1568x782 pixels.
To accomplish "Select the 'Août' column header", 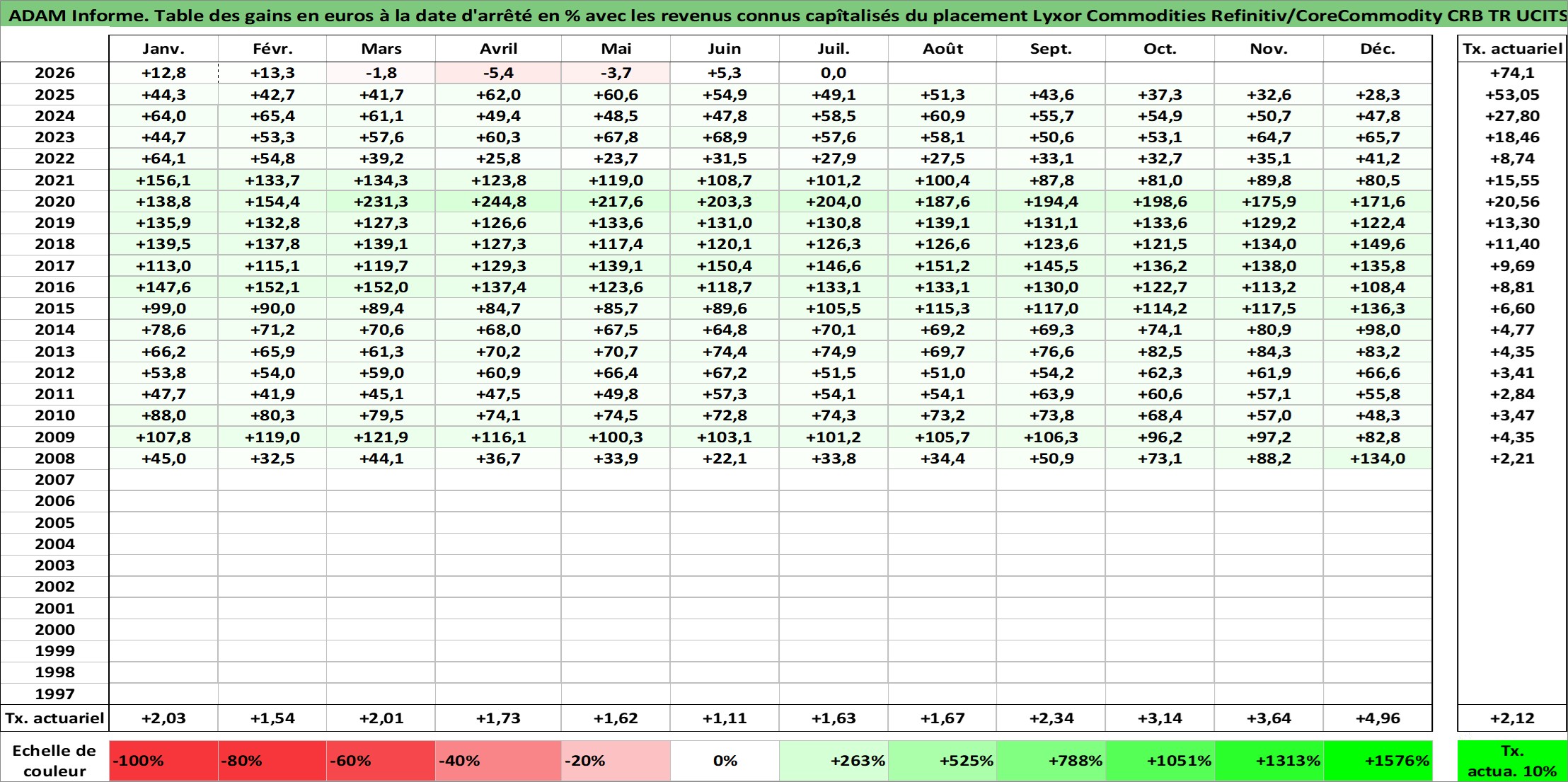I will click(942, 49).
